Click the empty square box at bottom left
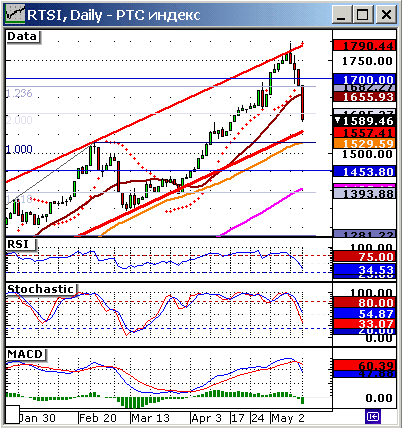Image resolution: width=402 pixels, height=428 pixels. (13, 415)
